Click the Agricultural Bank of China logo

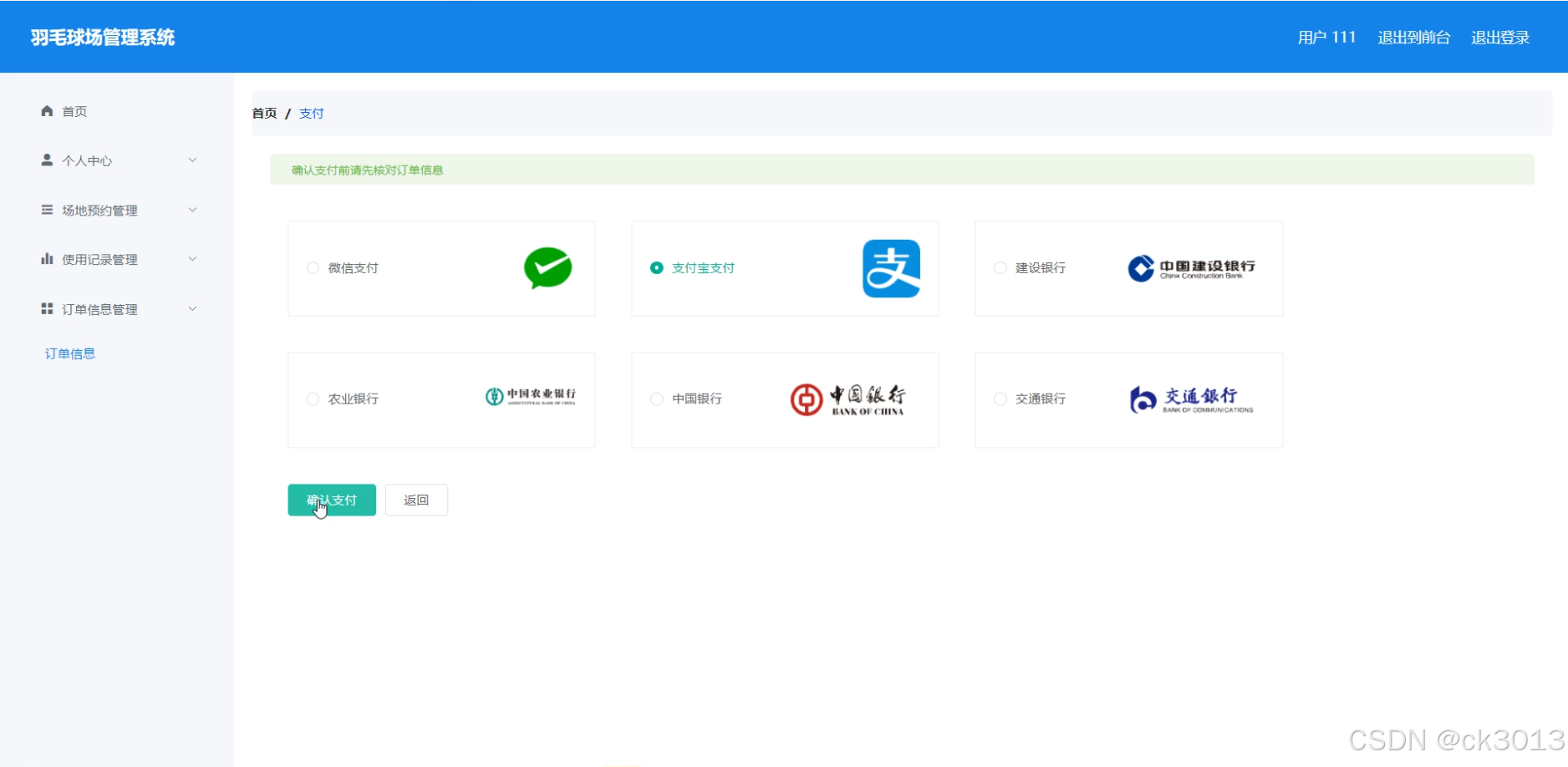click(530, 396)
